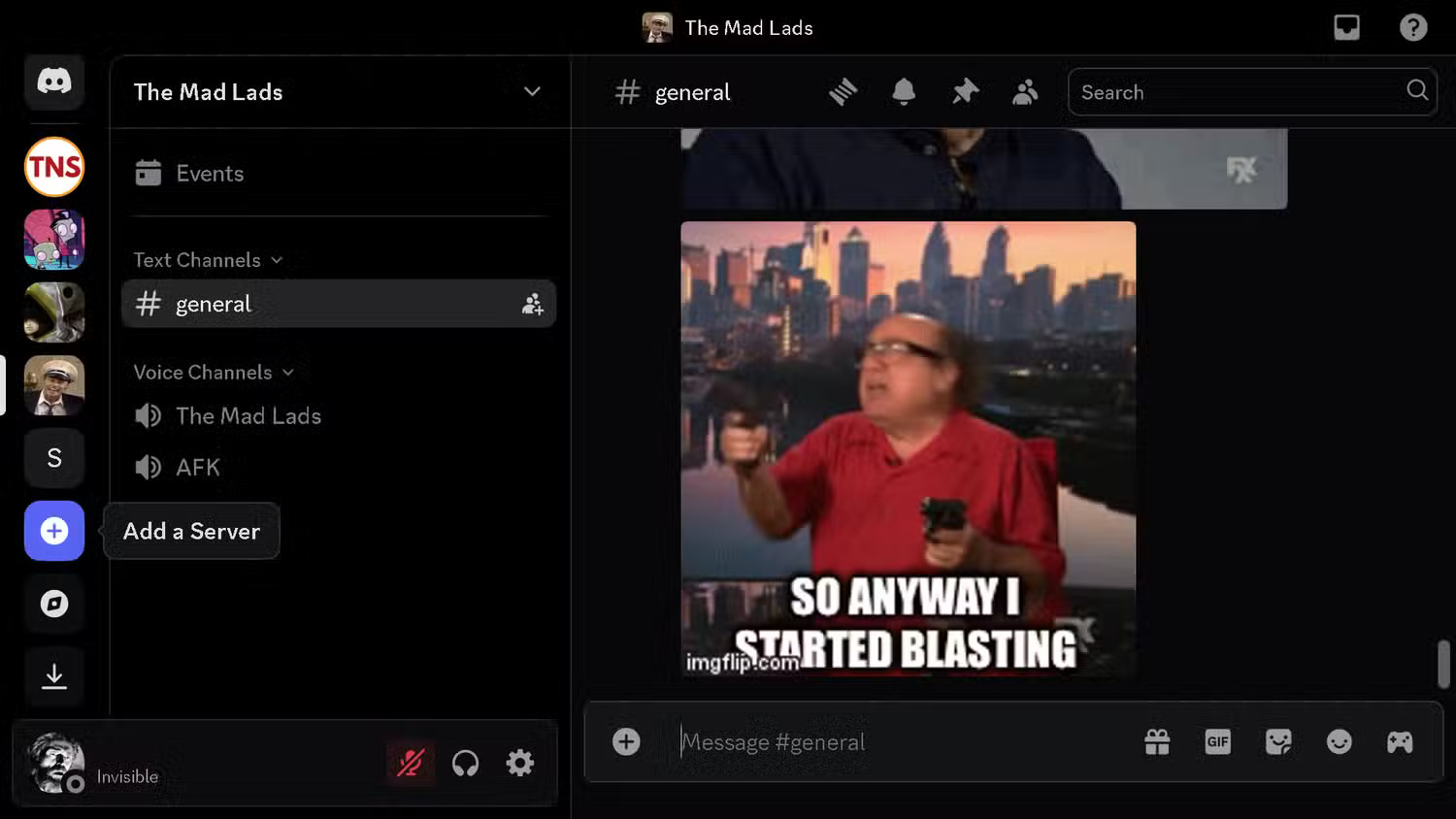Focus the Message #general text box
This screenshot has height=819, width=1456.
[x=903, y=742]
